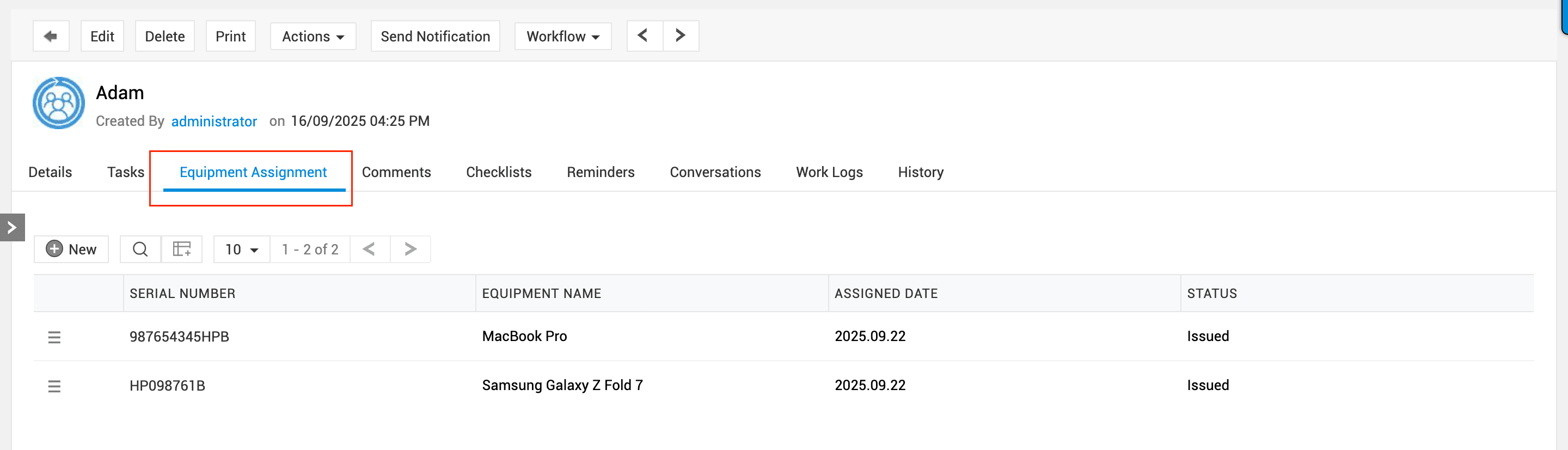Viewport: 1568px width, 450px height.
Task: Open the History tab
Action: coord(920,172)
